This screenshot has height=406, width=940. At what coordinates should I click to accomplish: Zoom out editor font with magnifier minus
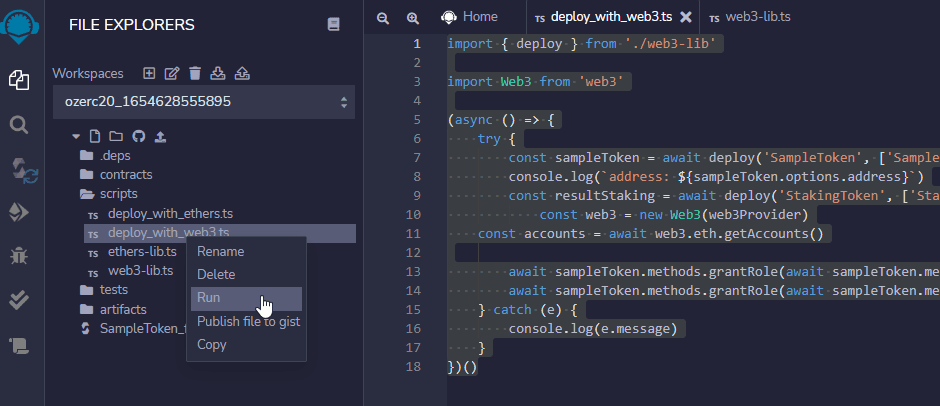[x=382, y=18]
